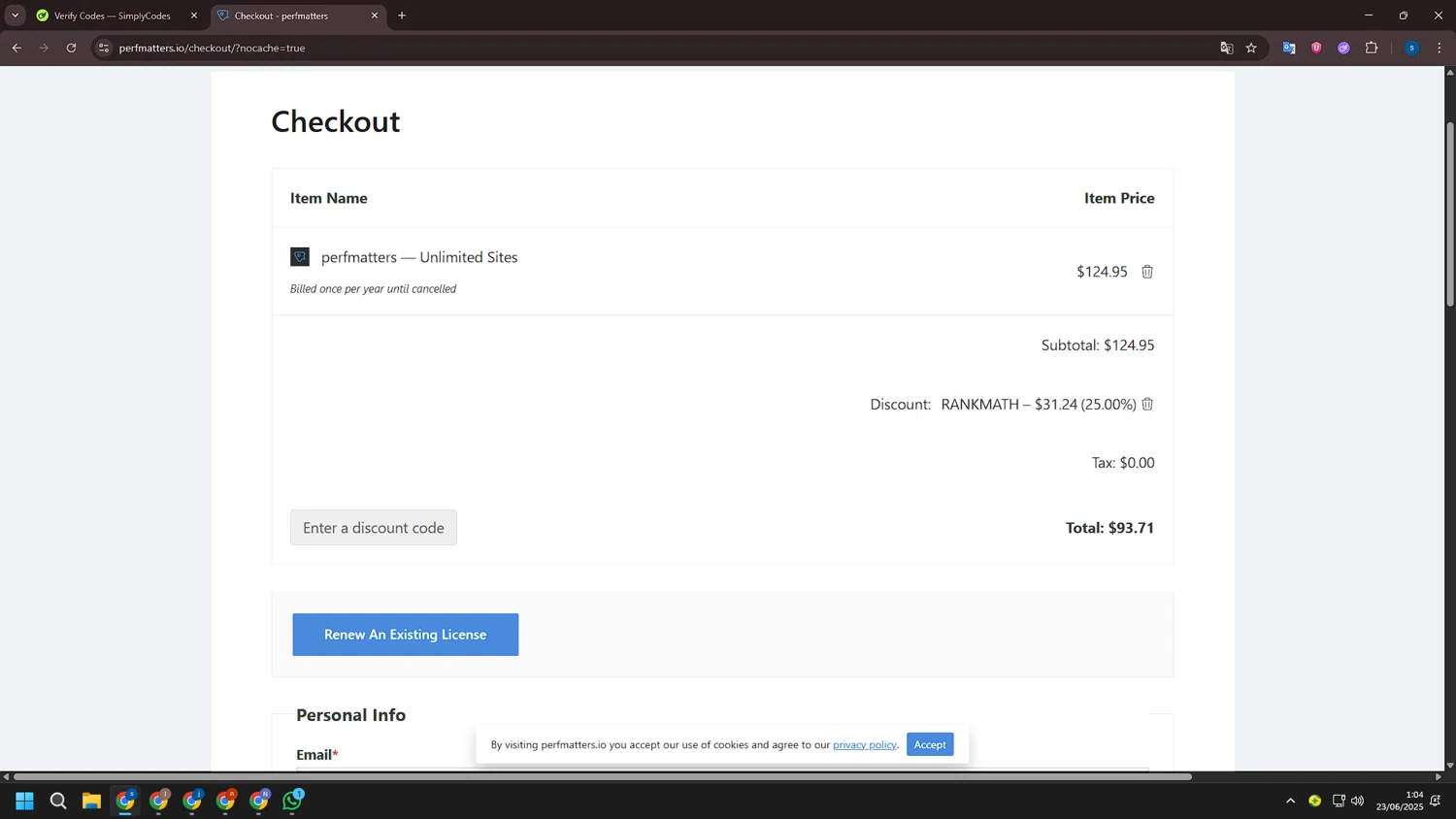
Task: Open Google Translate extension icon
Action: pos(1289,48)
